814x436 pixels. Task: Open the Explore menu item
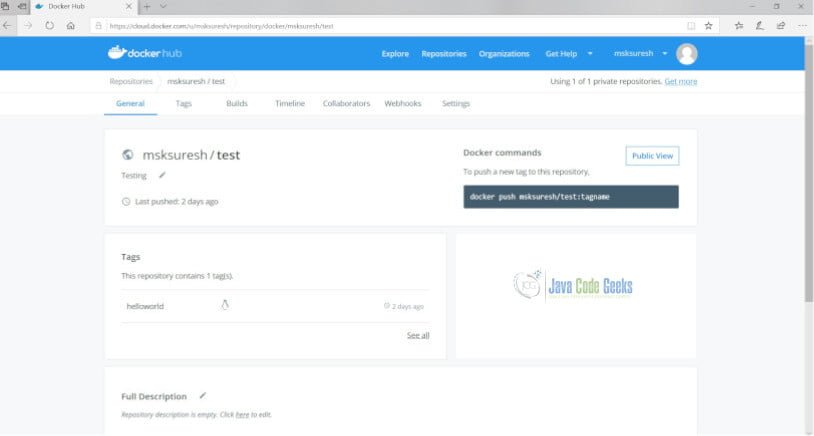395,53
